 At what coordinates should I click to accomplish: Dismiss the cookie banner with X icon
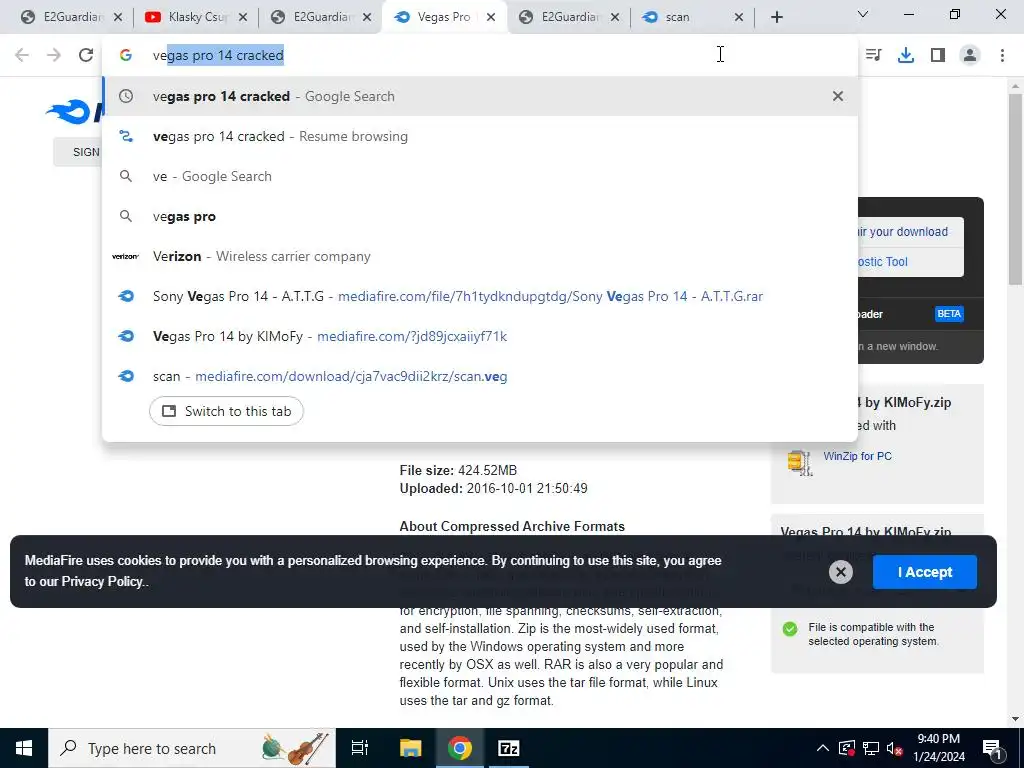coord(840,572)
